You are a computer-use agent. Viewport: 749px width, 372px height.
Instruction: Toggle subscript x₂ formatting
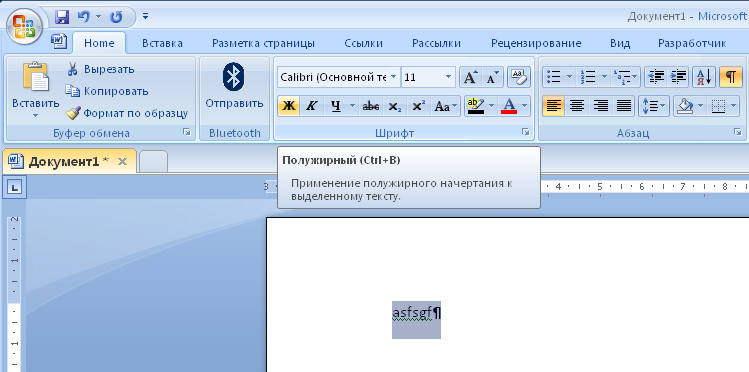click(395, 106)
